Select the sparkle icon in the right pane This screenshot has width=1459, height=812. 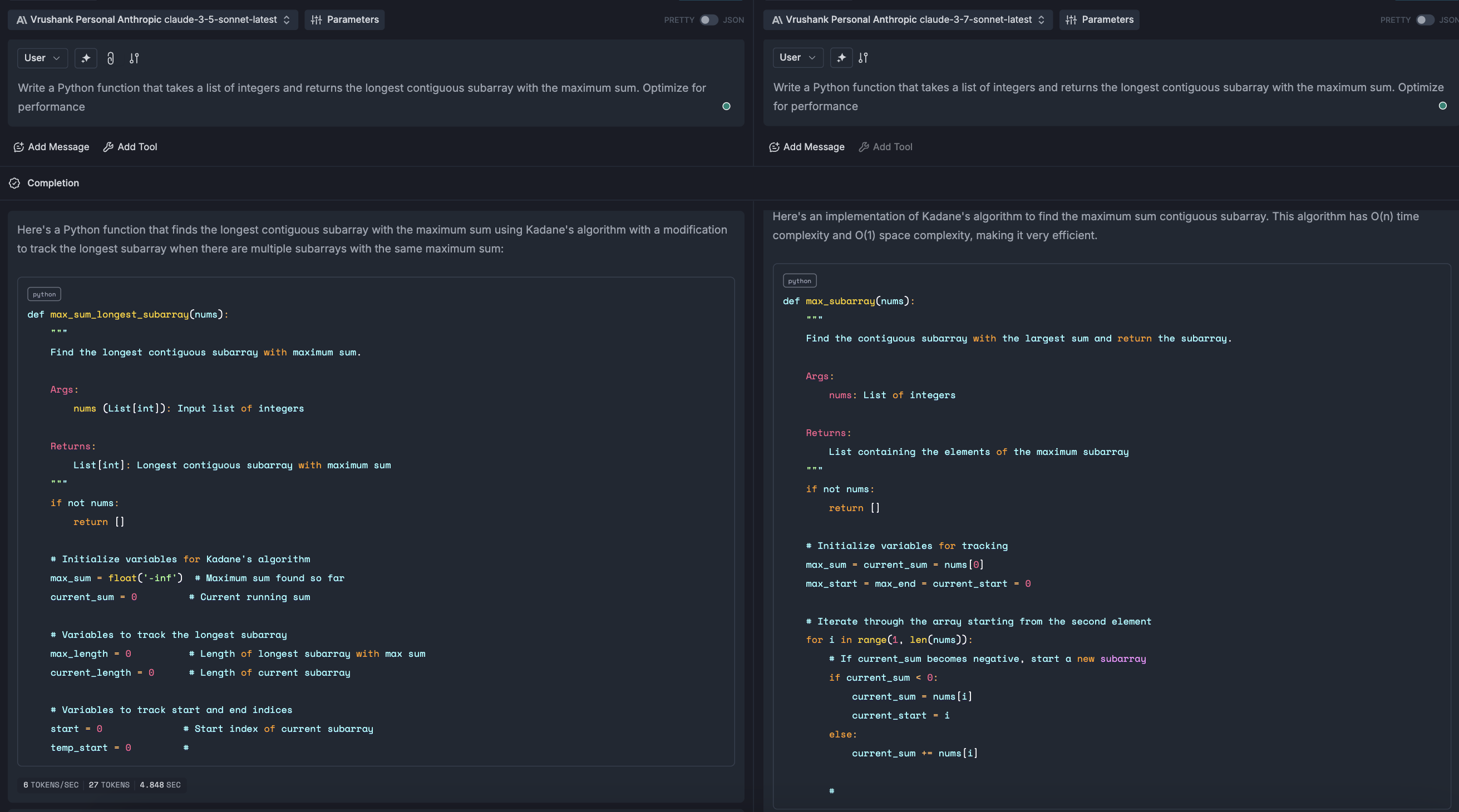(841, 57)
